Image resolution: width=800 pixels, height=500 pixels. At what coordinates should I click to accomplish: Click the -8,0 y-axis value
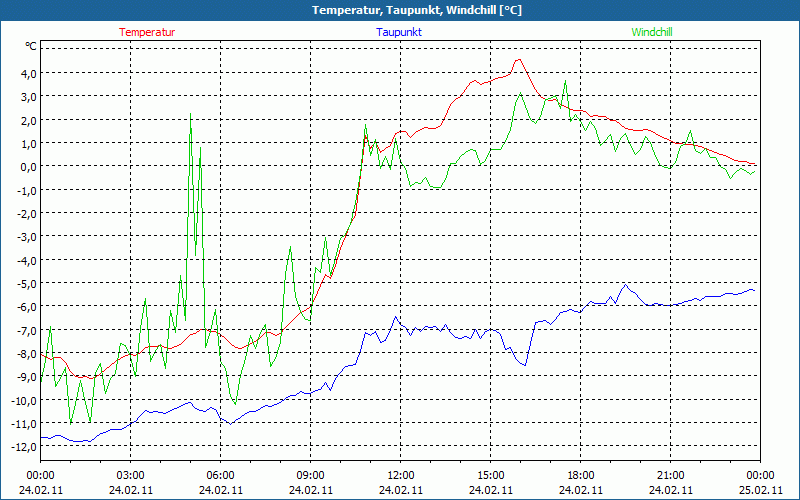(x=27, y=353)
